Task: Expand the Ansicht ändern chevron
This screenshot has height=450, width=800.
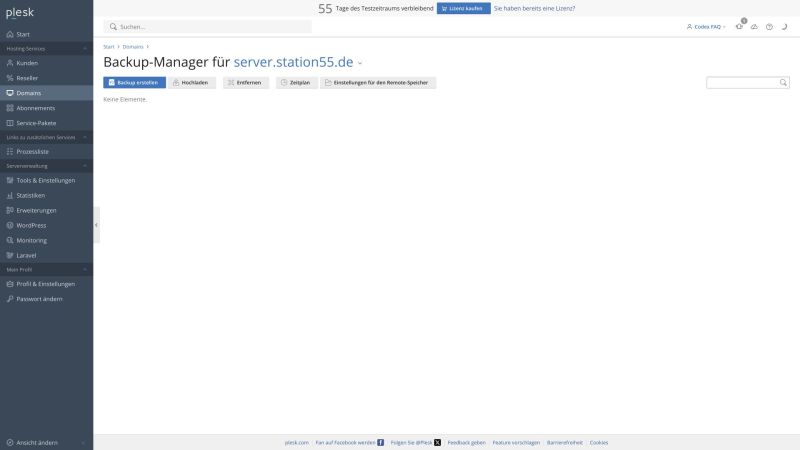Action: coord(83,443)
